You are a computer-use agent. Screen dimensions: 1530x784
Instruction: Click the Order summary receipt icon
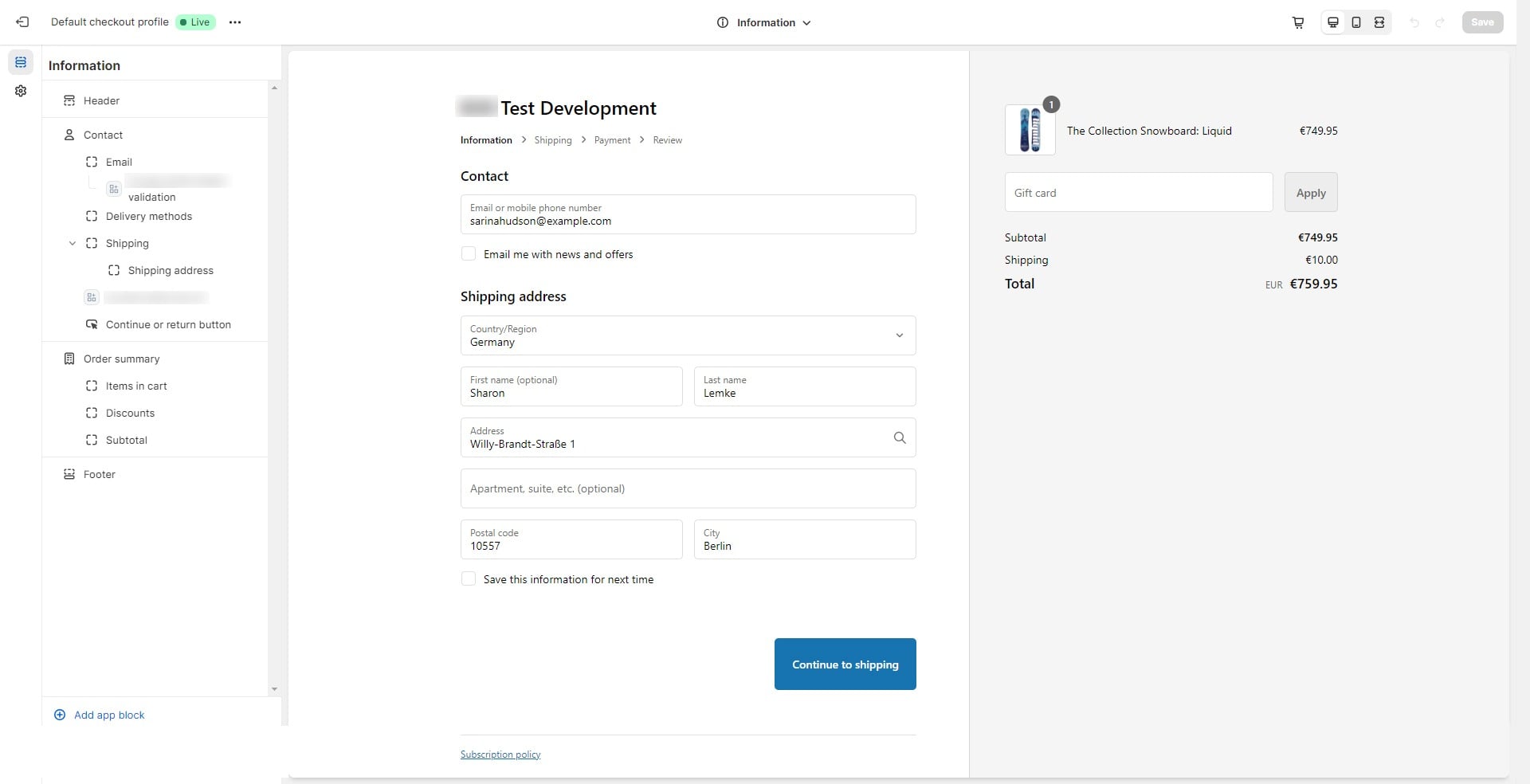coord(69,359)
